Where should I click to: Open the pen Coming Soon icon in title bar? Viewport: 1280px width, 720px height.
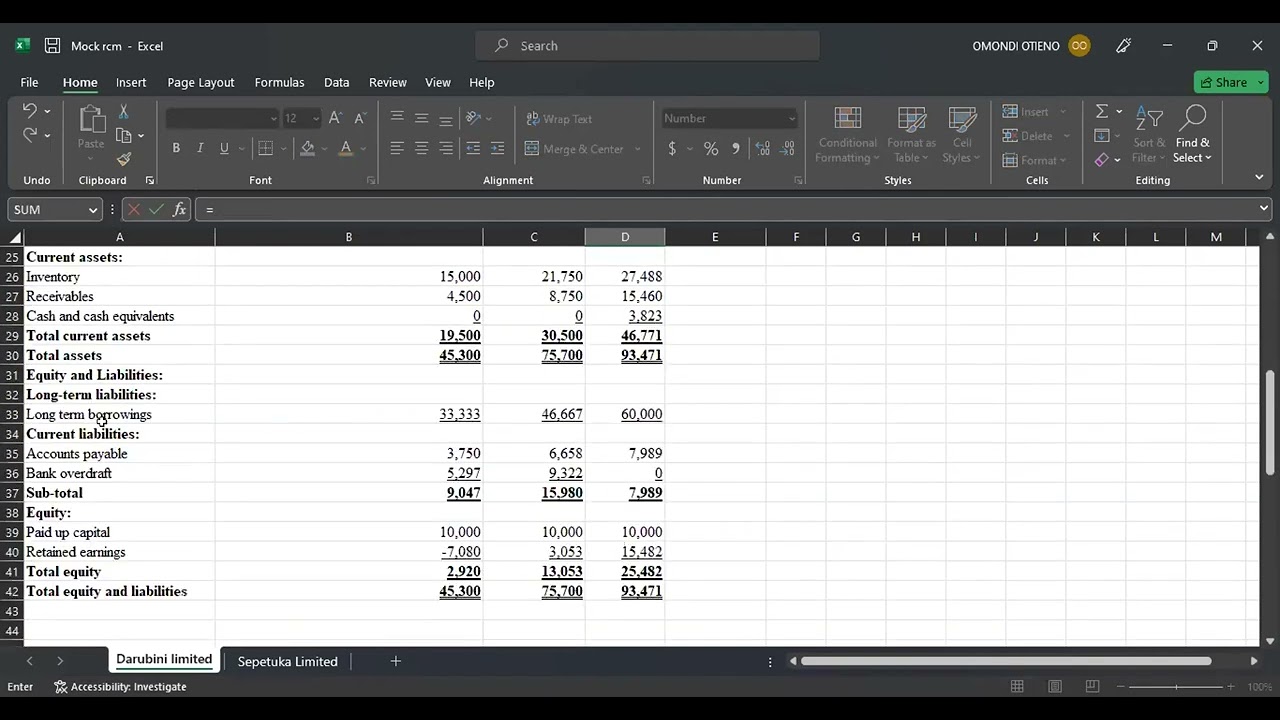[1124, 45]
